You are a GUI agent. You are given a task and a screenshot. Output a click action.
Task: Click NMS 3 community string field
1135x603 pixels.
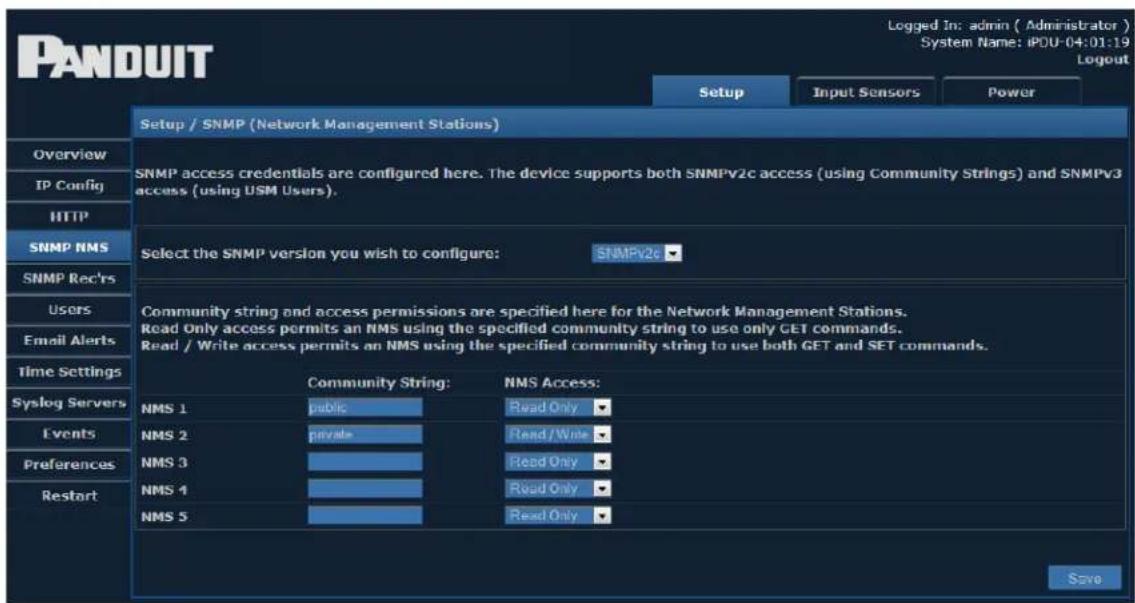[x=365, y=462]
